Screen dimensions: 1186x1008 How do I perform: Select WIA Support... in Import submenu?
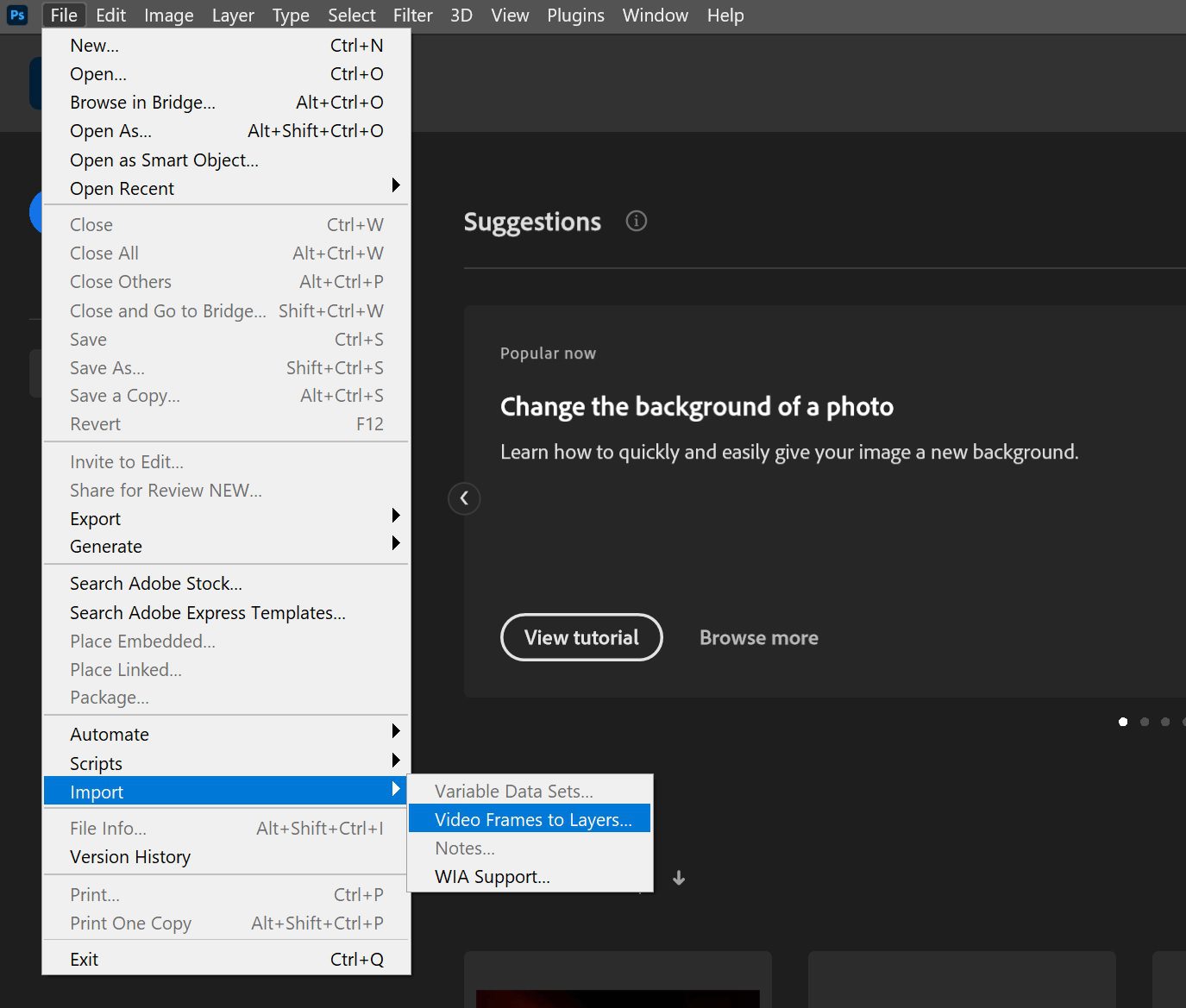pyautogui.click(x=530, y=876)
